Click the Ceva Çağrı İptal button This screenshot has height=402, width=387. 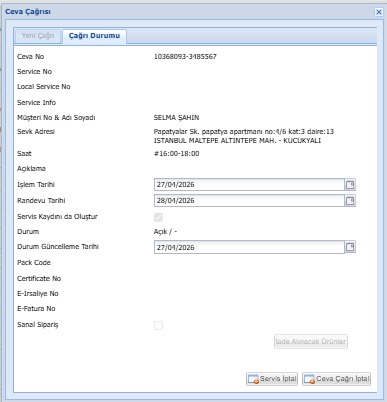pos(336,379)
